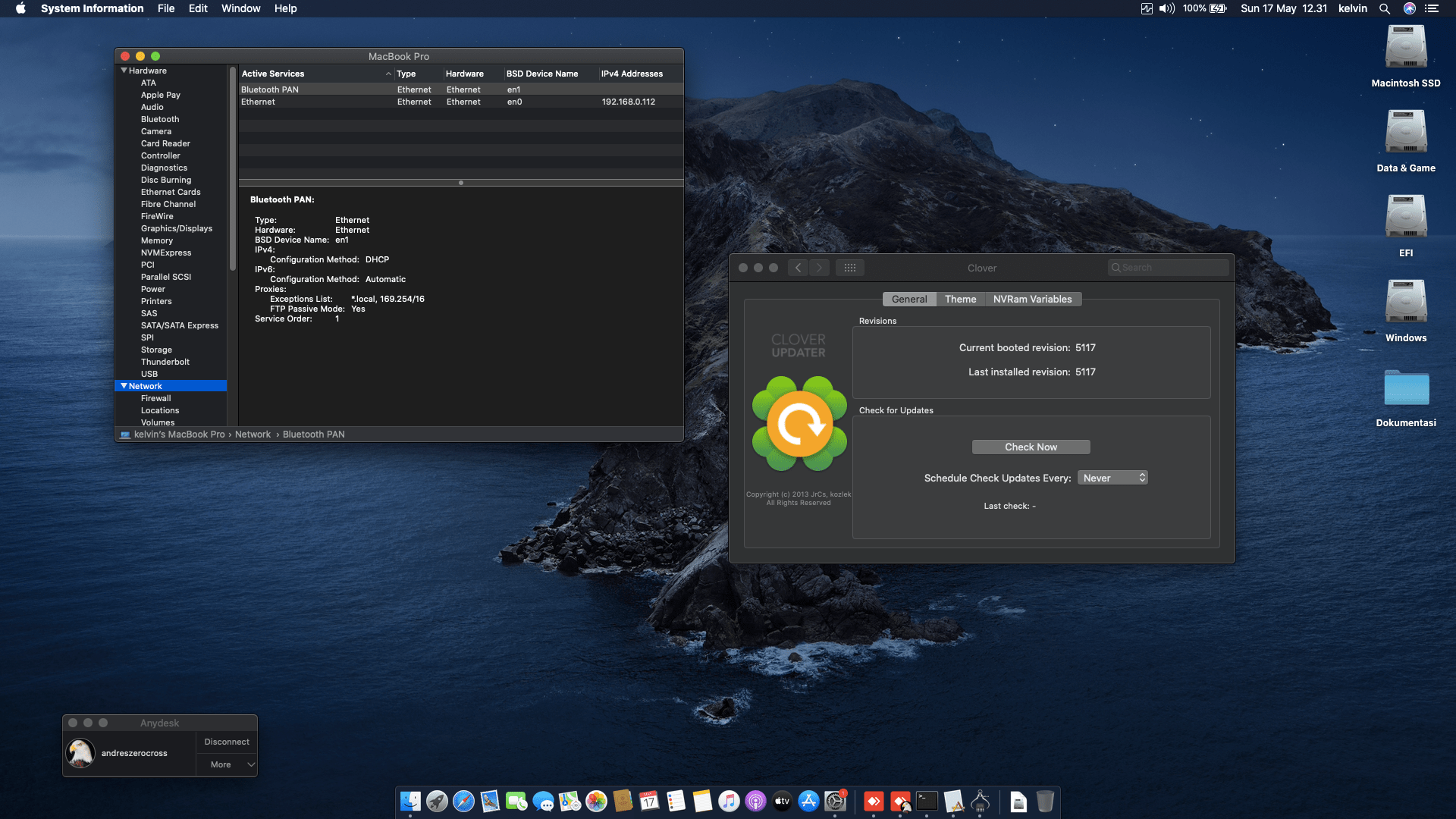Open Apple TV from the dock
1456x819 pixels.
tap(782, 801)
